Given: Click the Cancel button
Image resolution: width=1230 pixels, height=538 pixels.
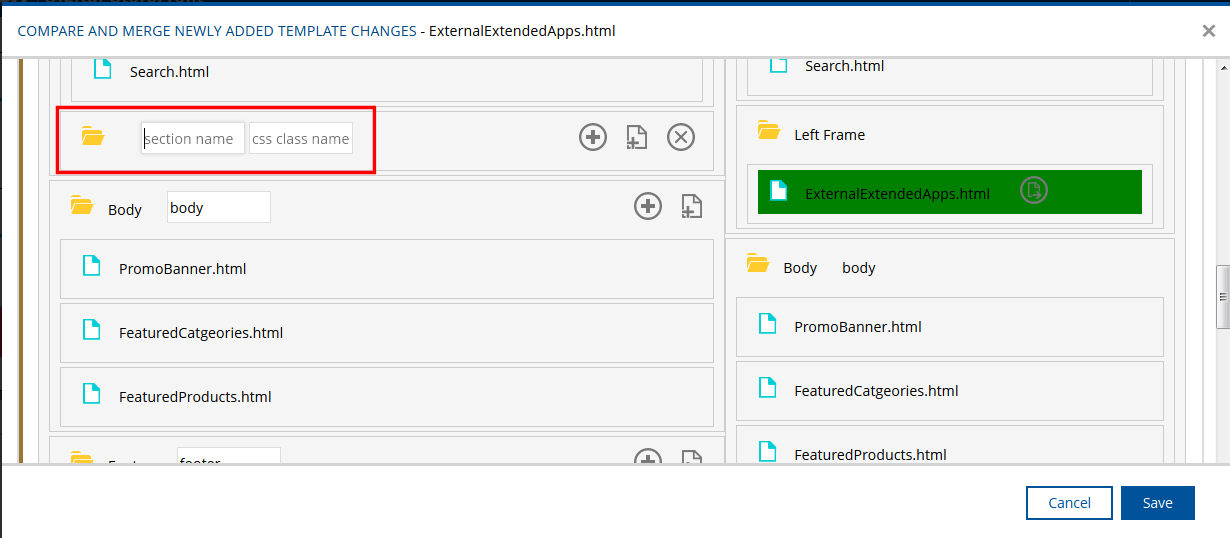Looking at the screenshot, I should [1069, 503].
